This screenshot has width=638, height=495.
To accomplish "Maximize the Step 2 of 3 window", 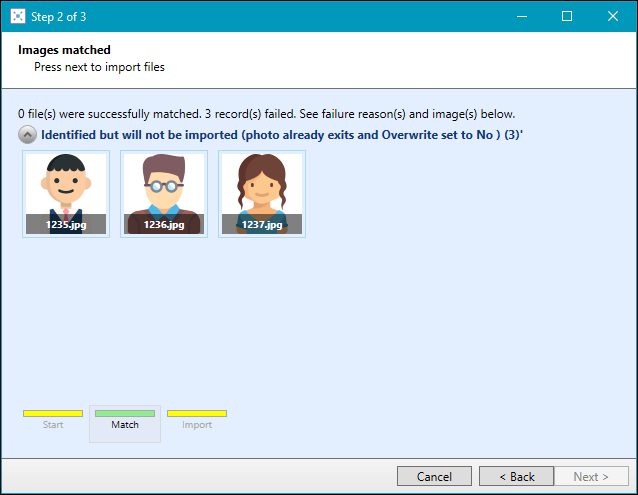I will (x=567, y=16).
